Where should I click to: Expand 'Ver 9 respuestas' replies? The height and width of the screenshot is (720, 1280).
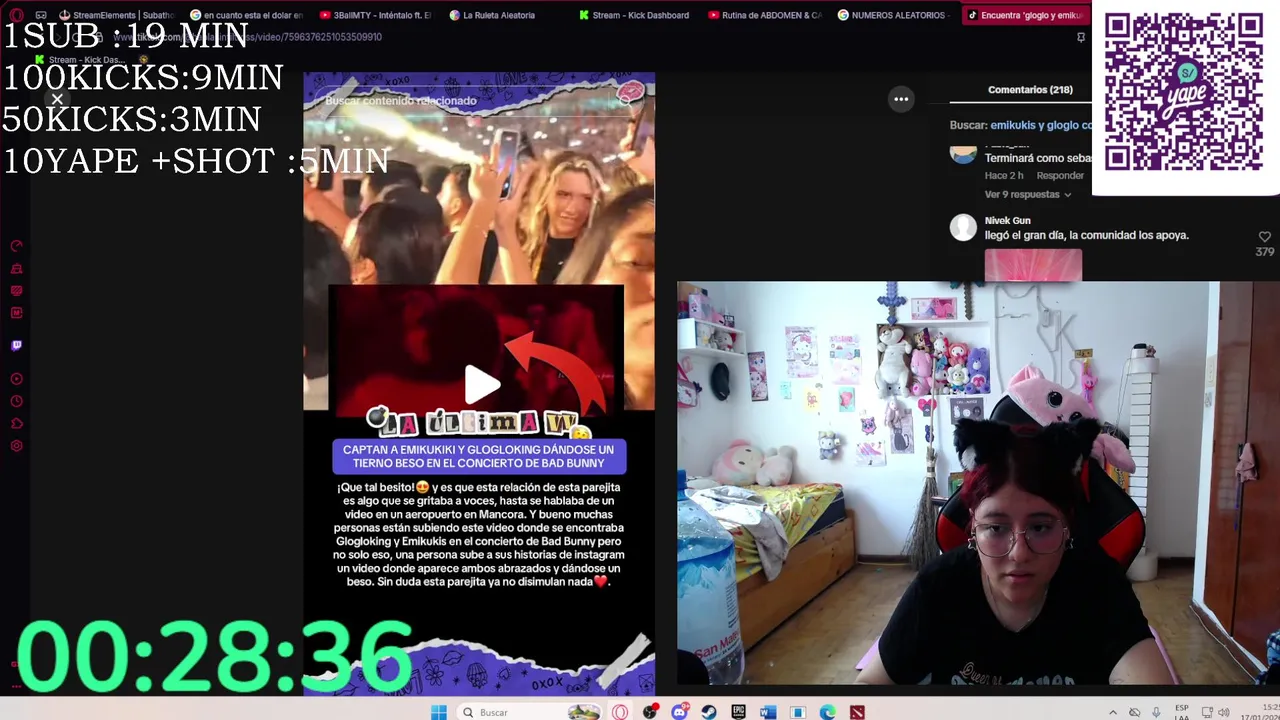[1028, 194]
